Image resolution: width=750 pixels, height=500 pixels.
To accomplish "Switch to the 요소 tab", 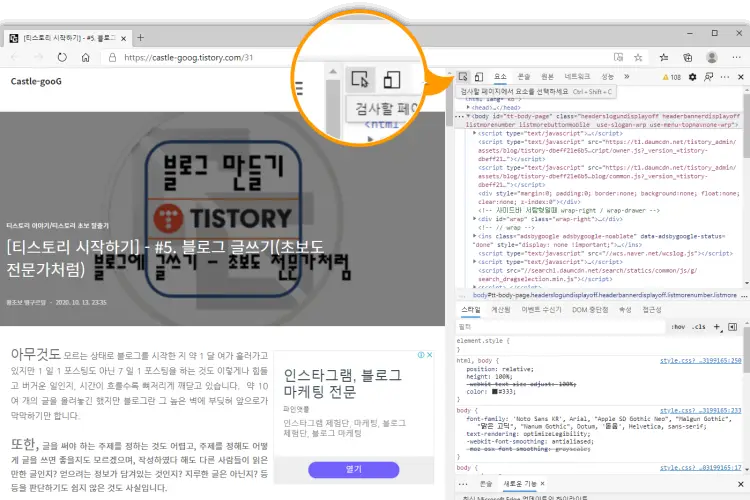I will pyautogui.click(x=500, y=77).
